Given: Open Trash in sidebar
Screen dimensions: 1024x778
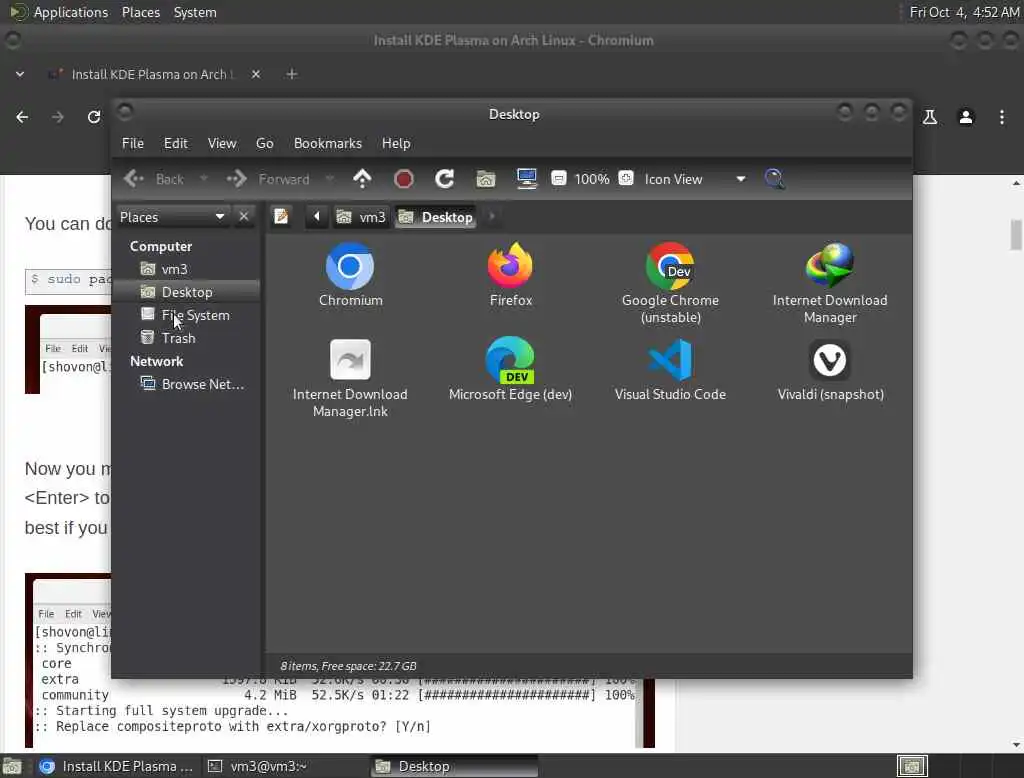Looking at the screenshot, I should 185,338.
